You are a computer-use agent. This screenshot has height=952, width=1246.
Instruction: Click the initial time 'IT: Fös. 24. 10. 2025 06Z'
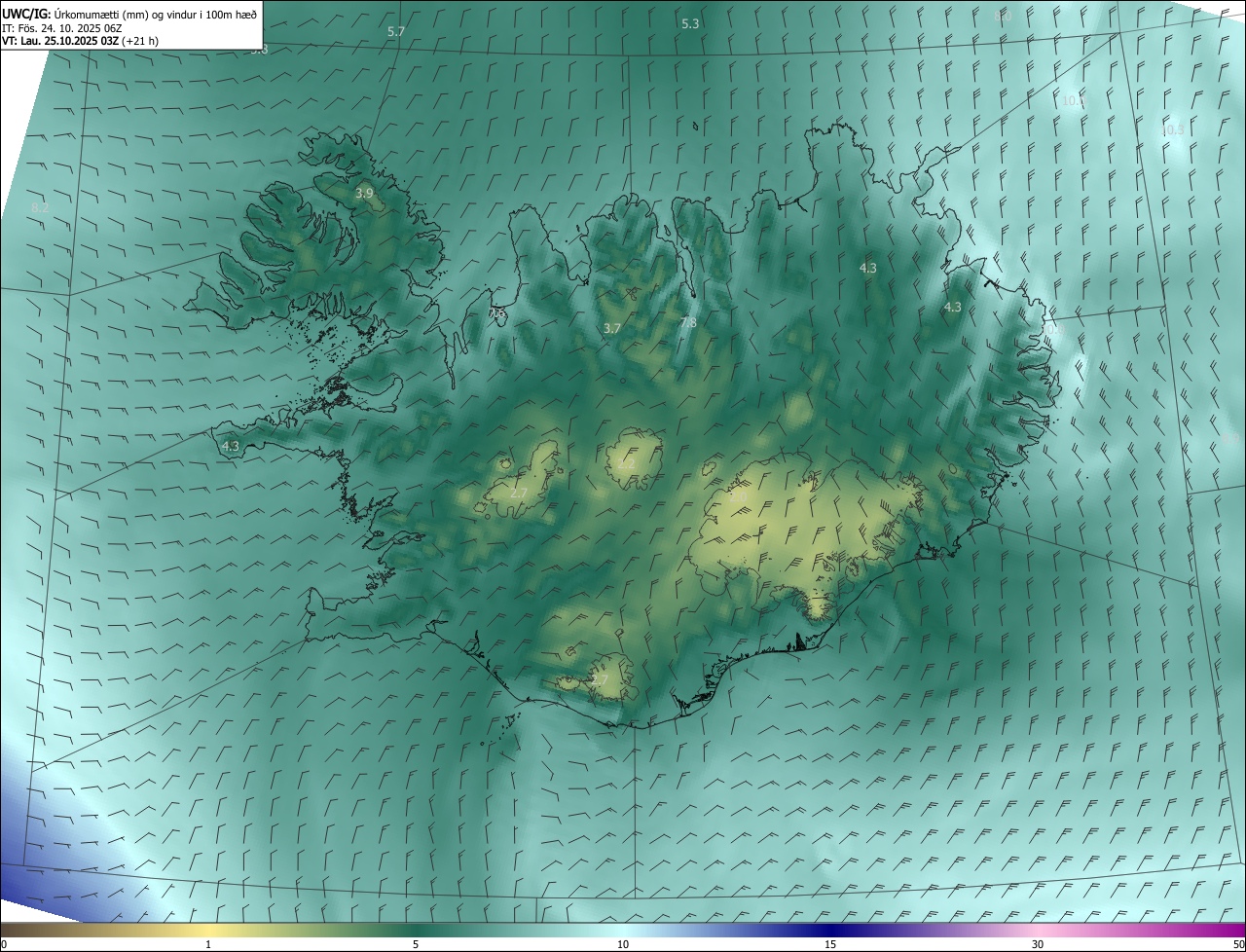pyautogui.click(x=62, y=28)
